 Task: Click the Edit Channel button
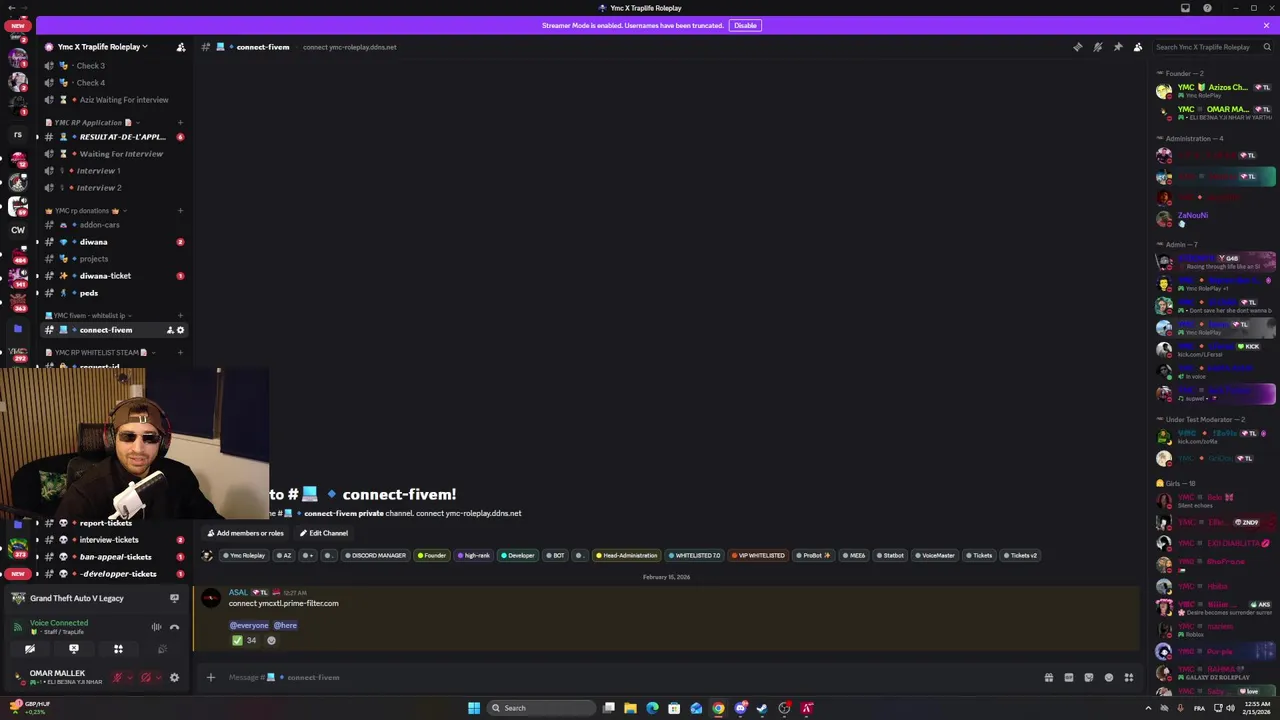point(324,533)
